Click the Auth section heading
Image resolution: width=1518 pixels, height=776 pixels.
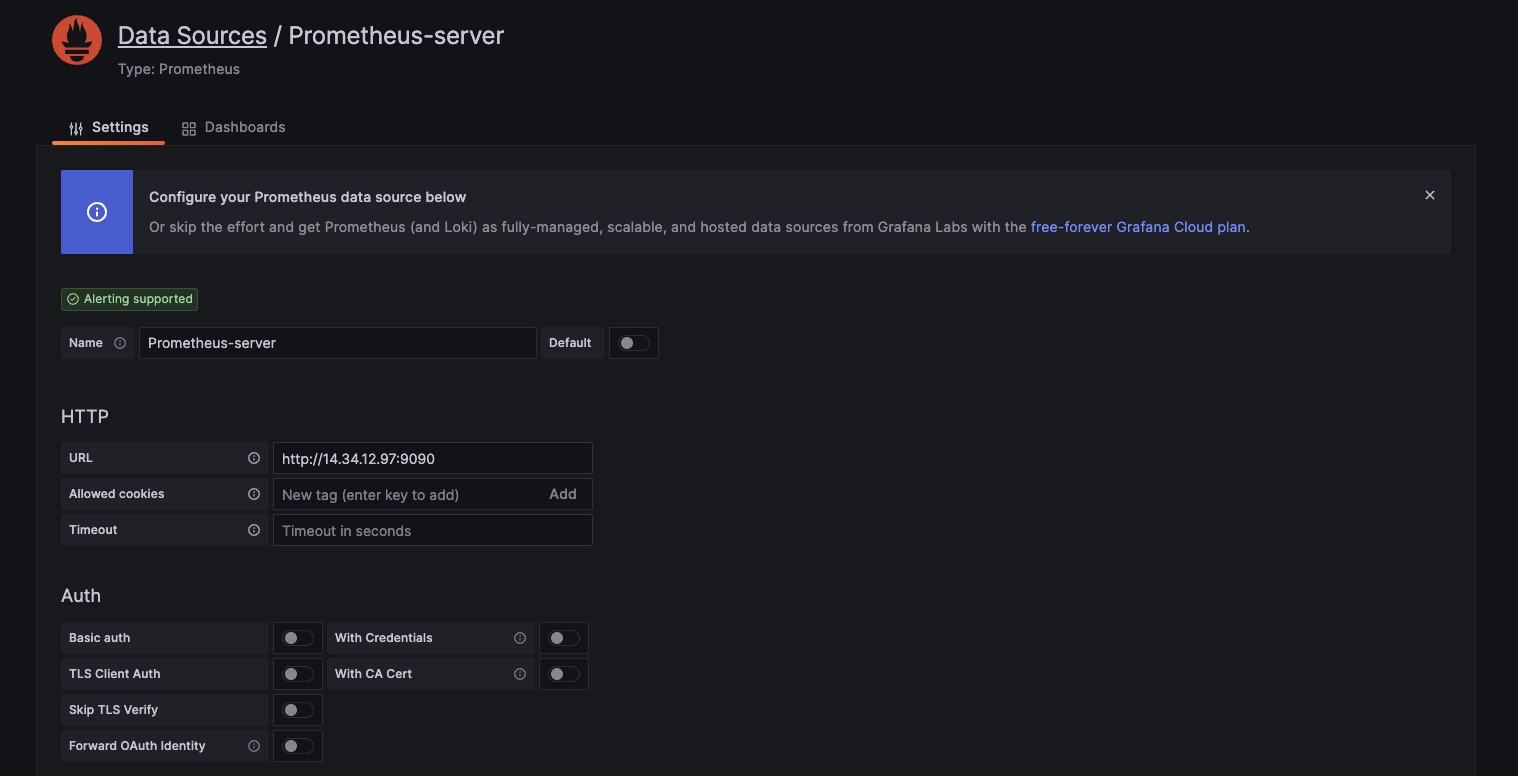81,595
